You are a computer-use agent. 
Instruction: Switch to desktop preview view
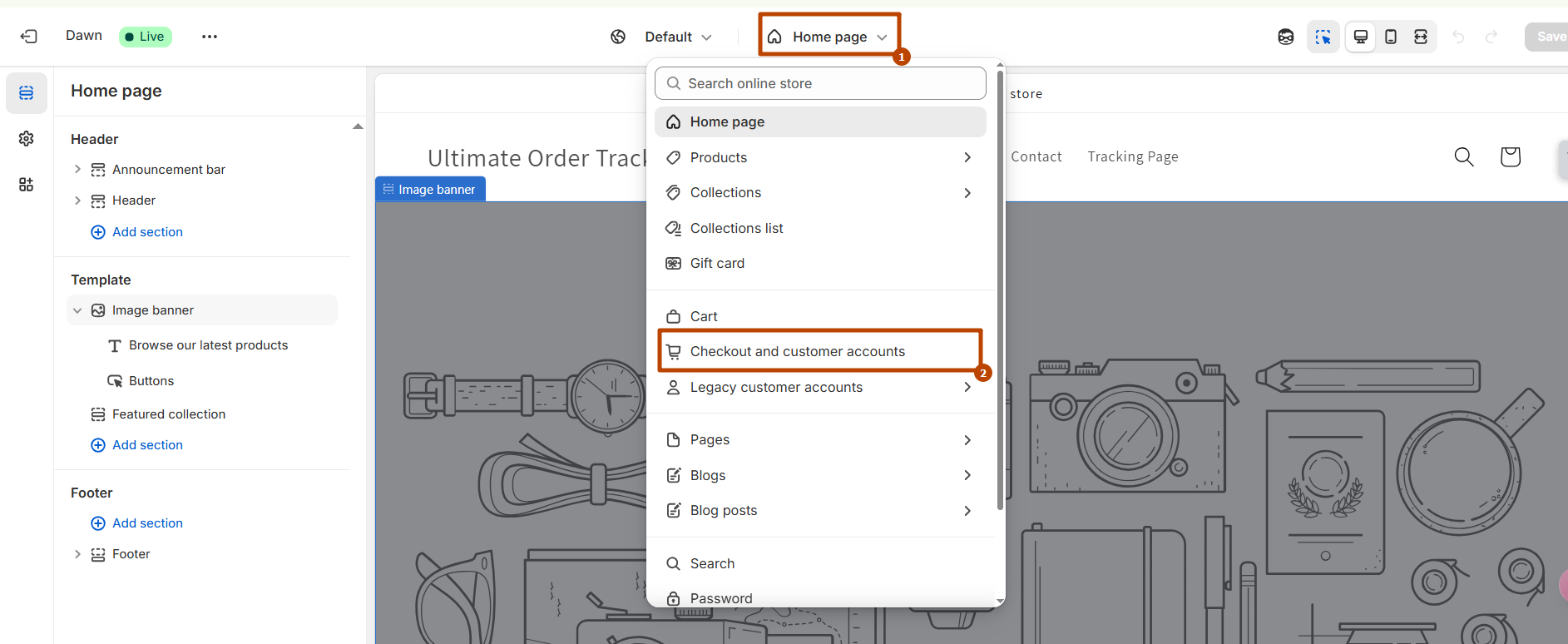[x=1361, y=37]
